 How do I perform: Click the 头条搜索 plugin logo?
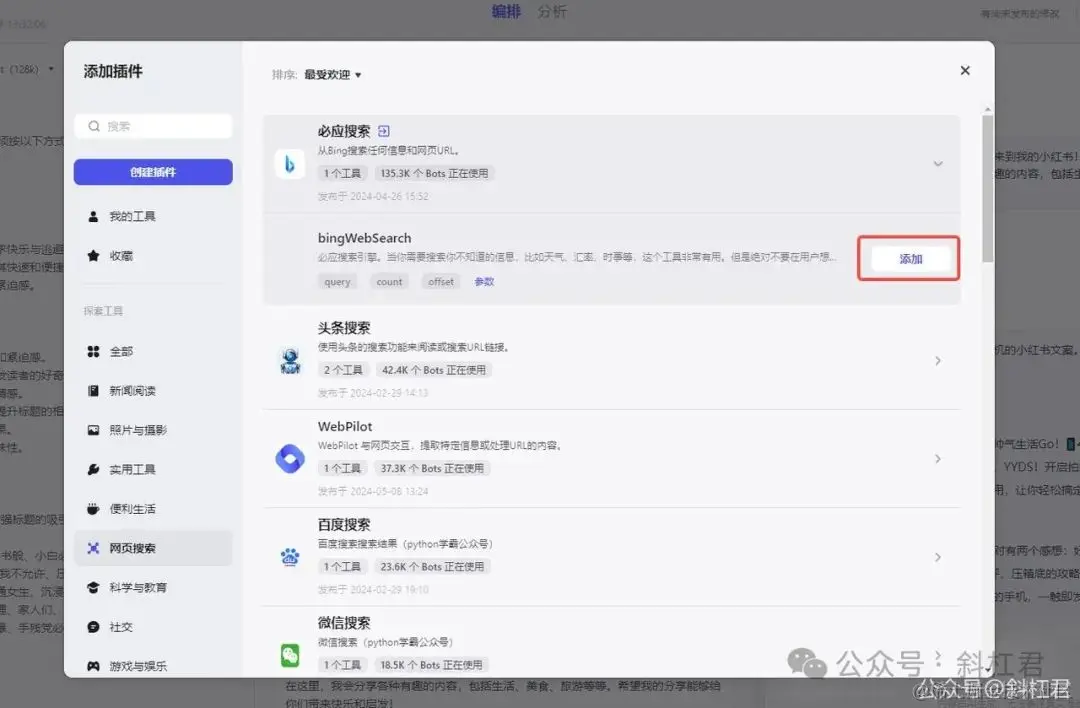(289, 361)
